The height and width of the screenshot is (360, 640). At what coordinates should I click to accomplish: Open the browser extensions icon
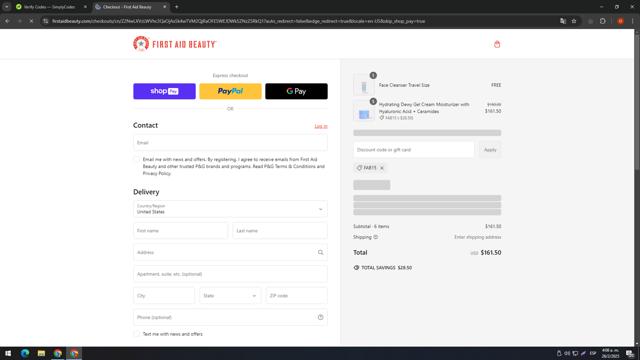tap(603, 21)
